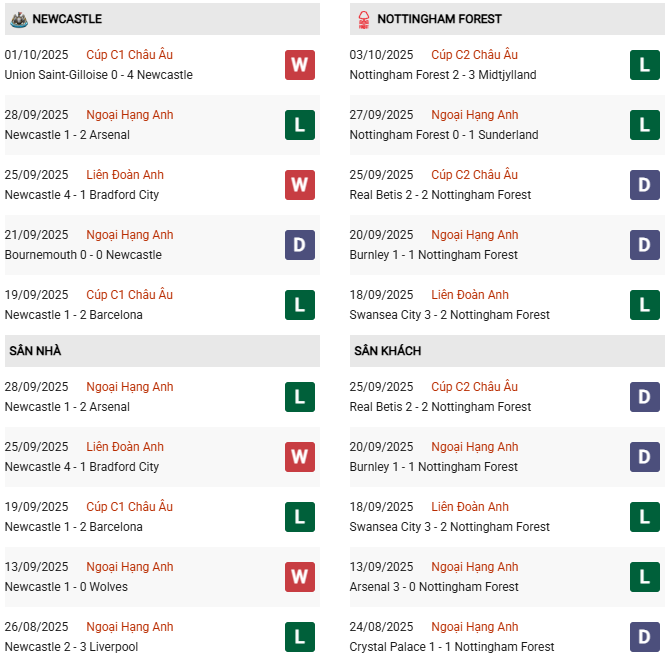
Task: Click the W badge for Union Saint-Gilloise match
Action: click(299, 65)
